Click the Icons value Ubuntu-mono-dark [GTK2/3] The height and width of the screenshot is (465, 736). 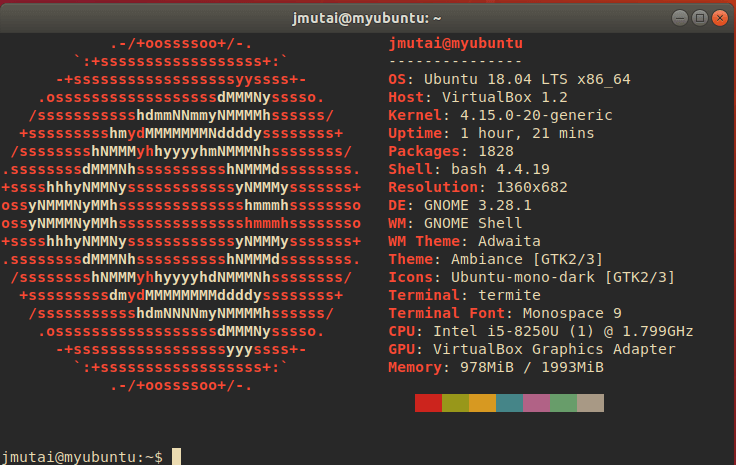(x=563, y=277)
